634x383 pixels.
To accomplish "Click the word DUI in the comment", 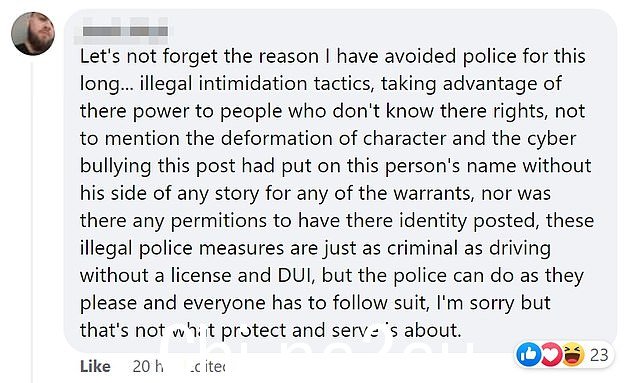I will coord(293,275).
